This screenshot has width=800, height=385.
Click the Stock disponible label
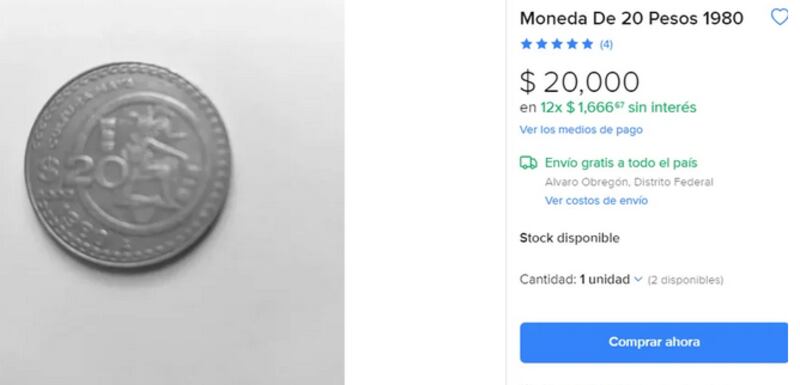(x=569, y=238)
